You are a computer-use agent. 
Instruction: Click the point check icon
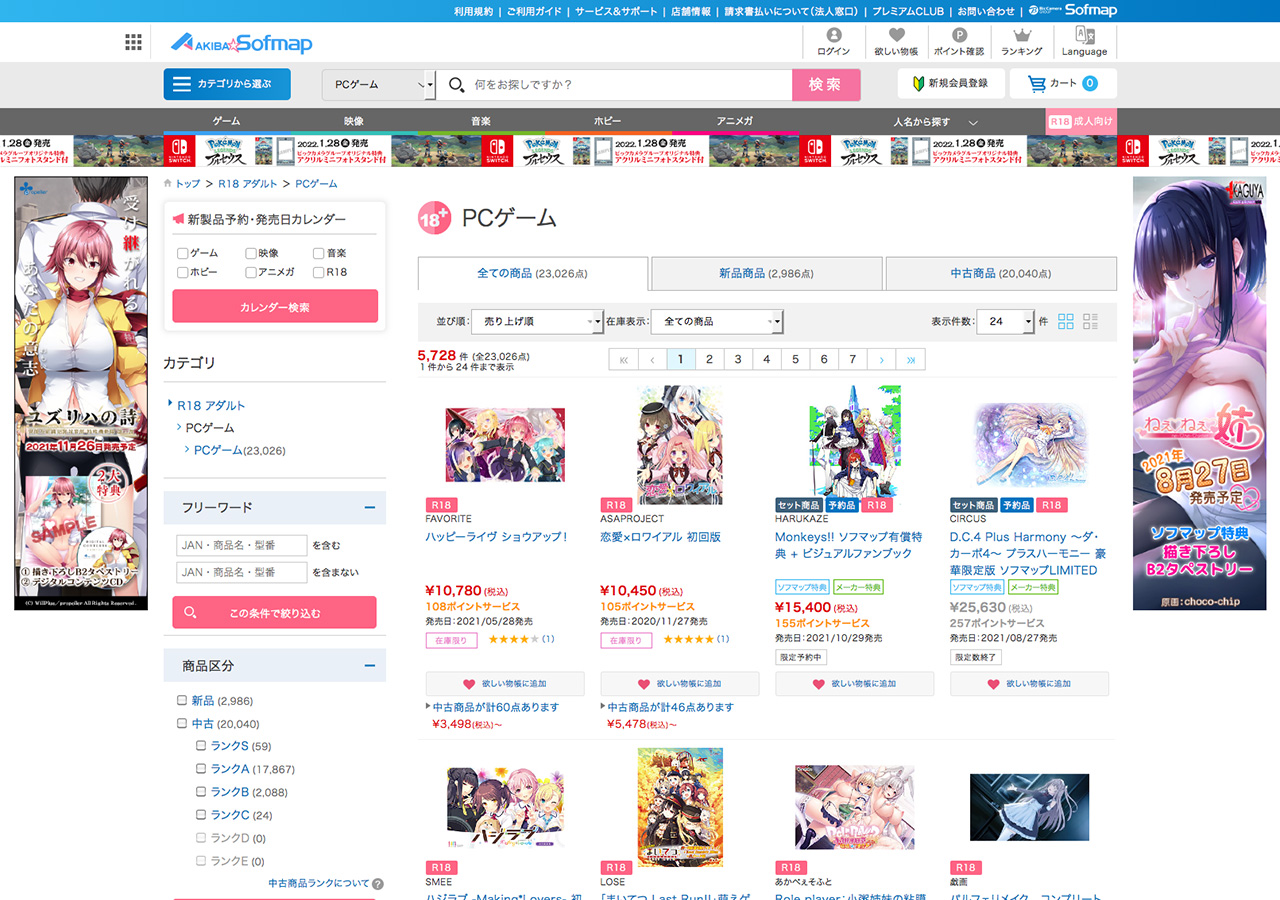coord(958,36)
